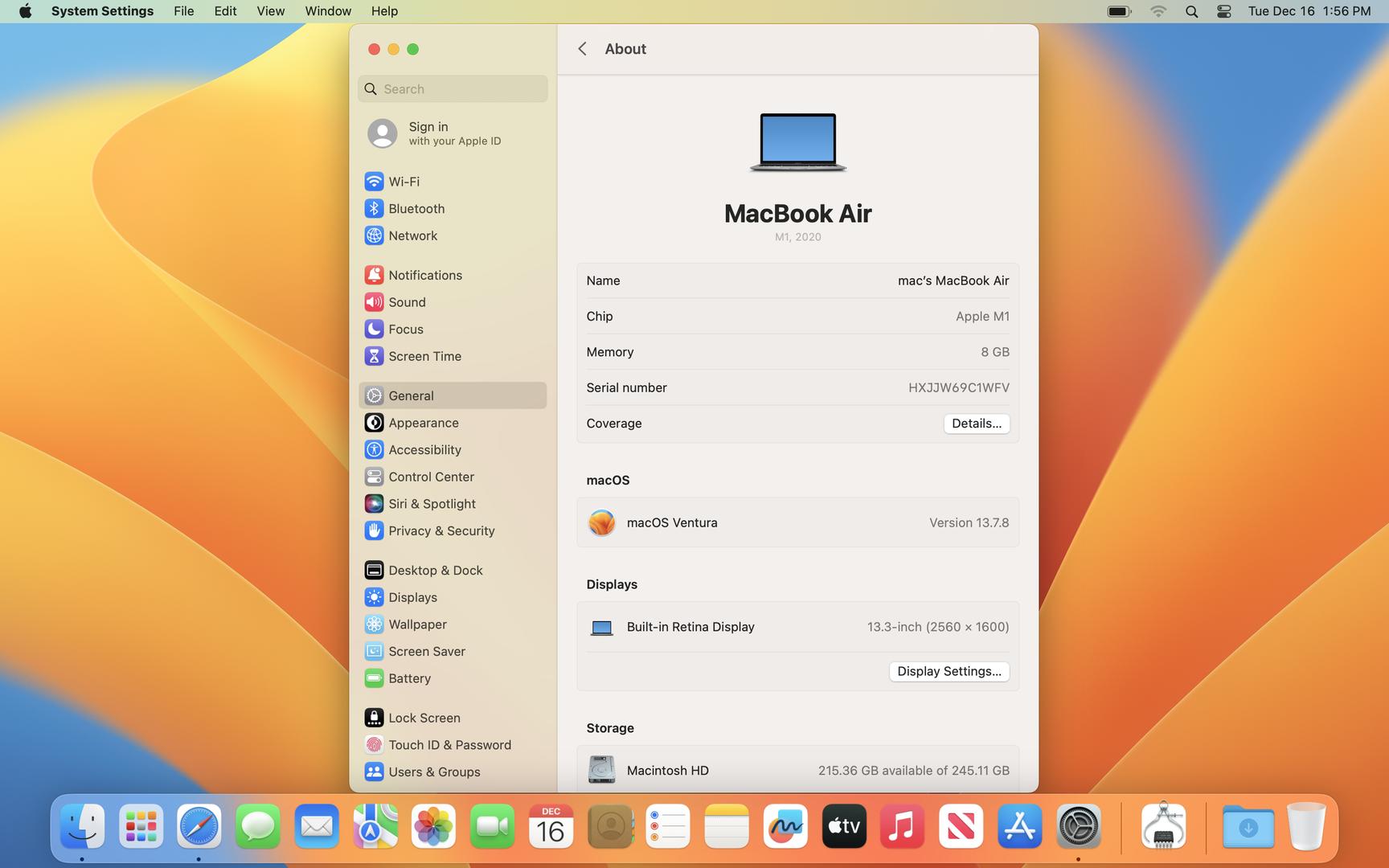Click the Coverage Details button
1389x868 pixels.
976,424
